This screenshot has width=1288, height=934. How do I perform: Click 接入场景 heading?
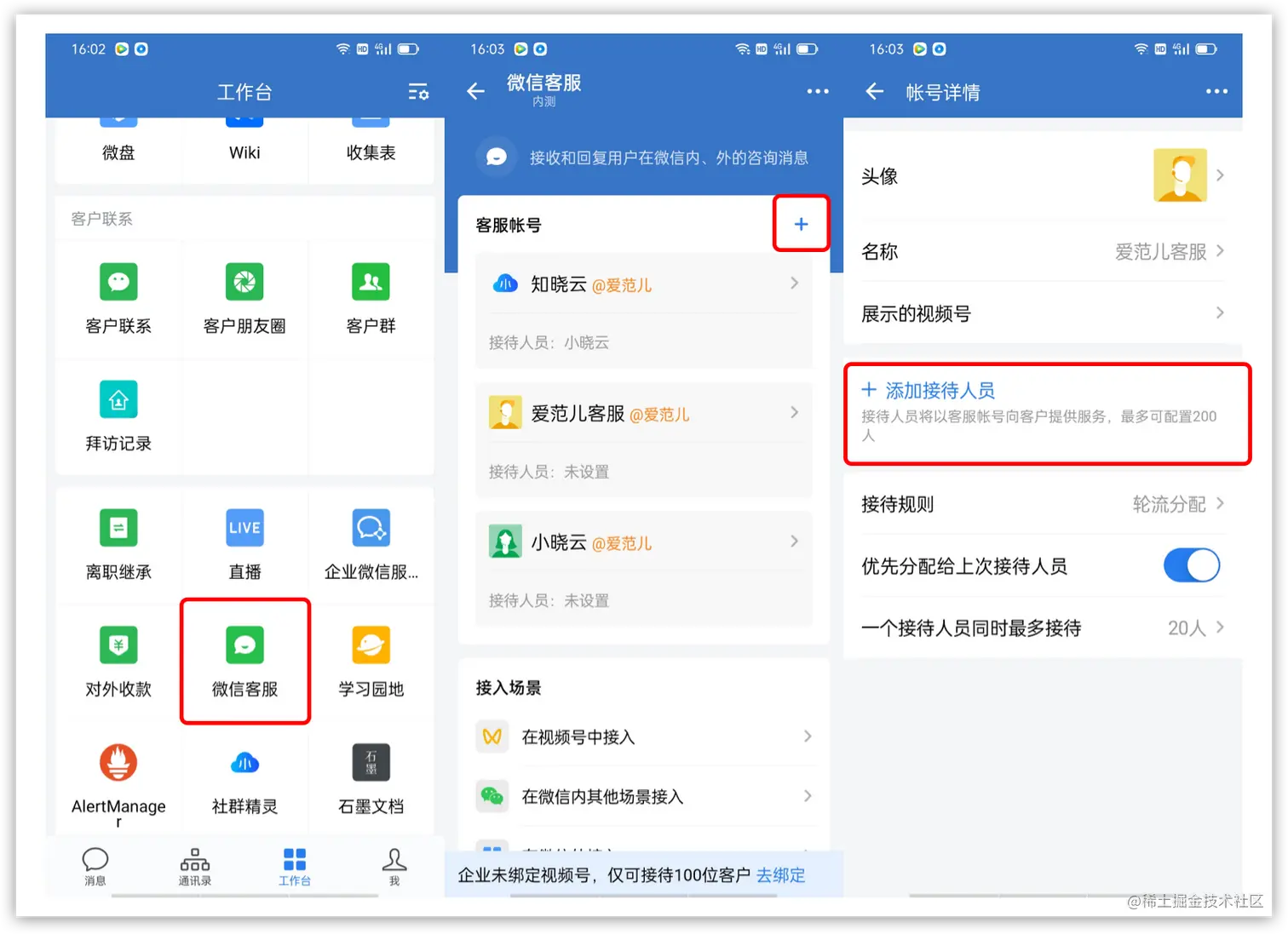pyautogui.click(x=509, y=687)
